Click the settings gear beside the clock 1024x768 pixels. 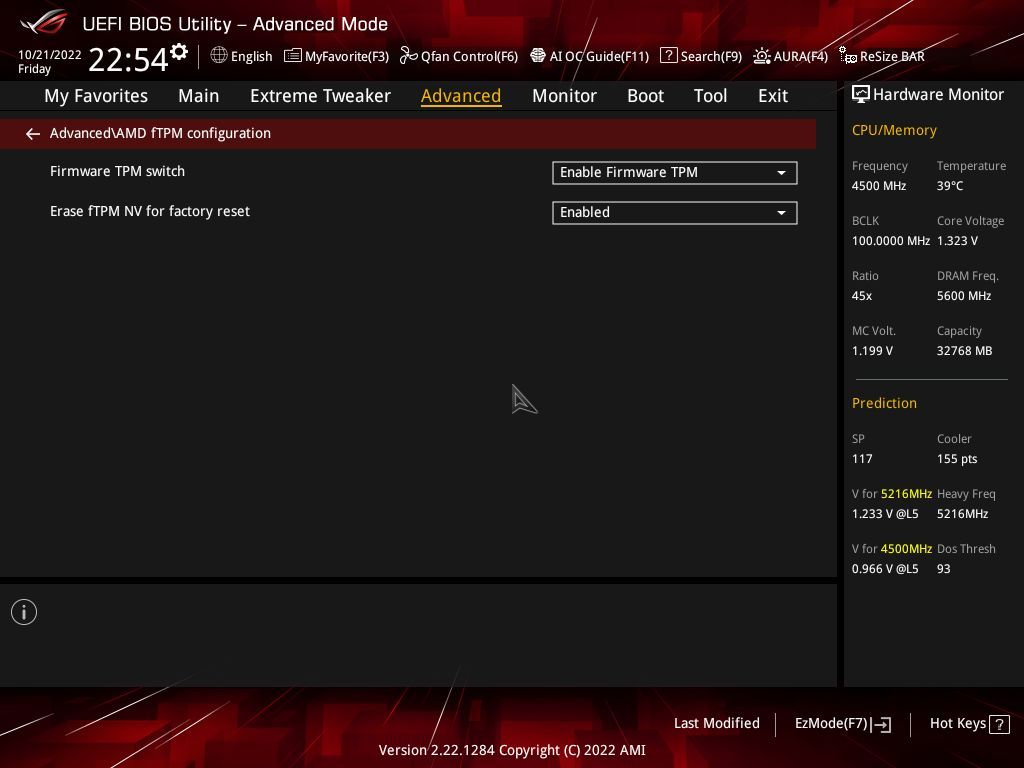(x=179, y=52)
